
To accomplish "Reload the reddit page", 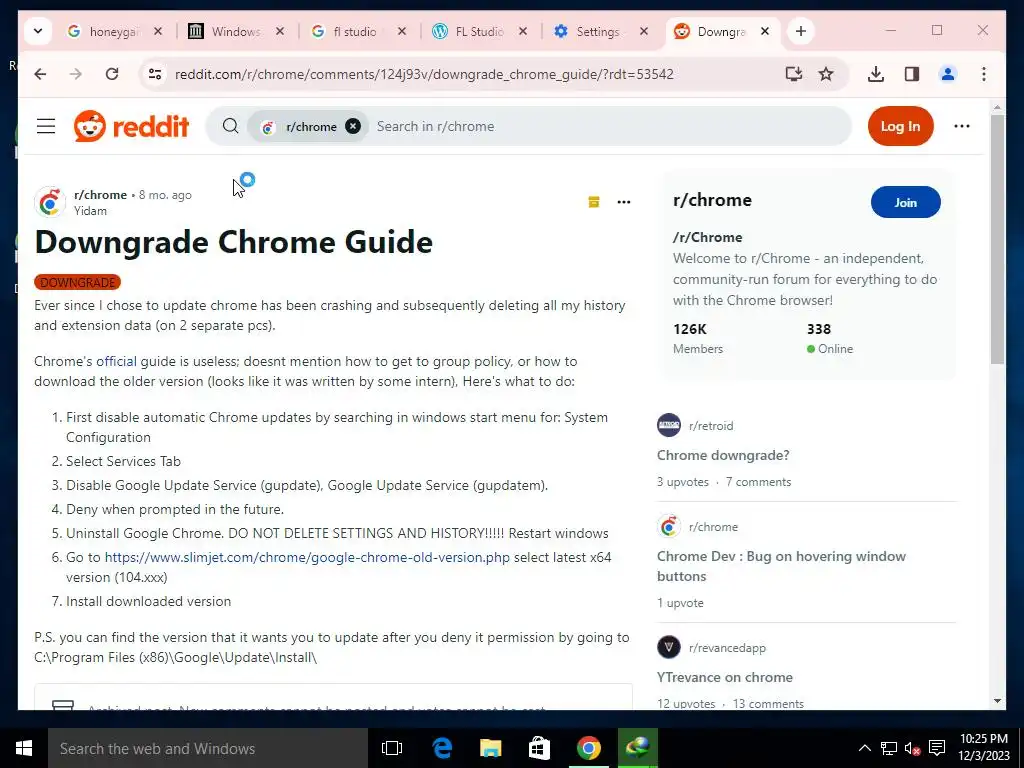I will click(112, 74).
